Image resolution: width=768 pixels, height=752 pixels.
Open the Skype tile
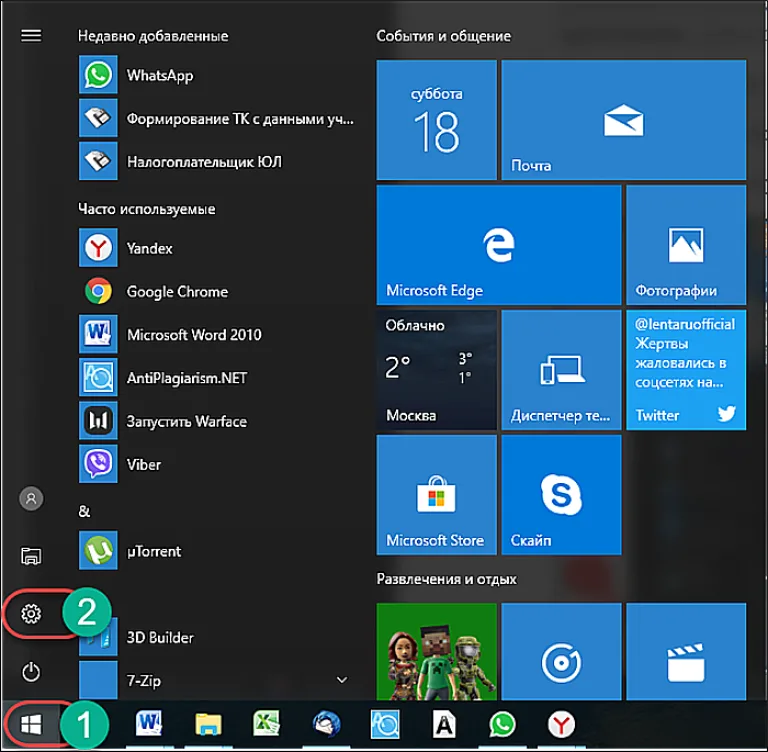pyautogui.click(x=561, y=495)
